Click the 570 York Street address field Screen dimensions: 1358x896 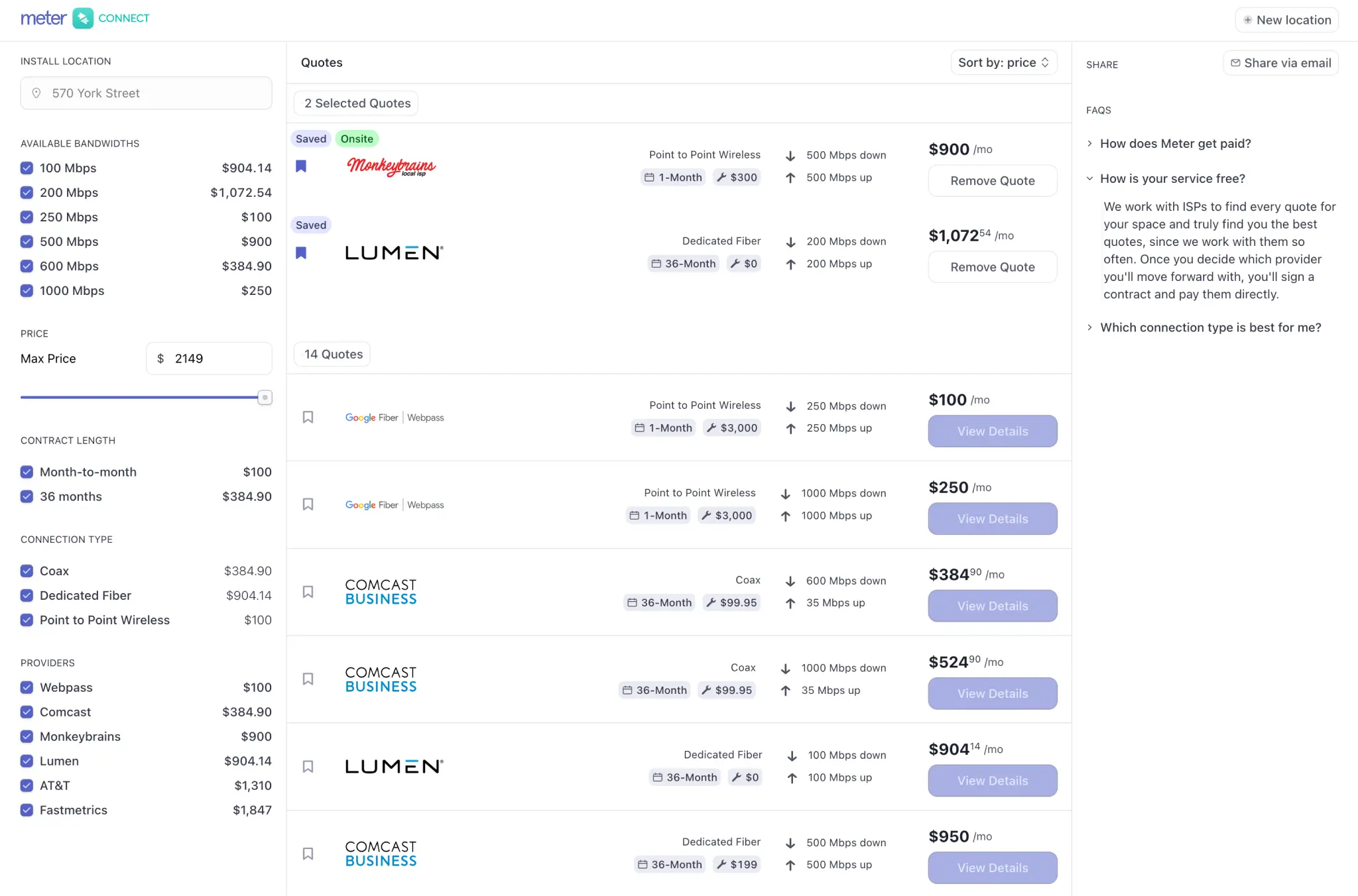click(x=147, y=93)
